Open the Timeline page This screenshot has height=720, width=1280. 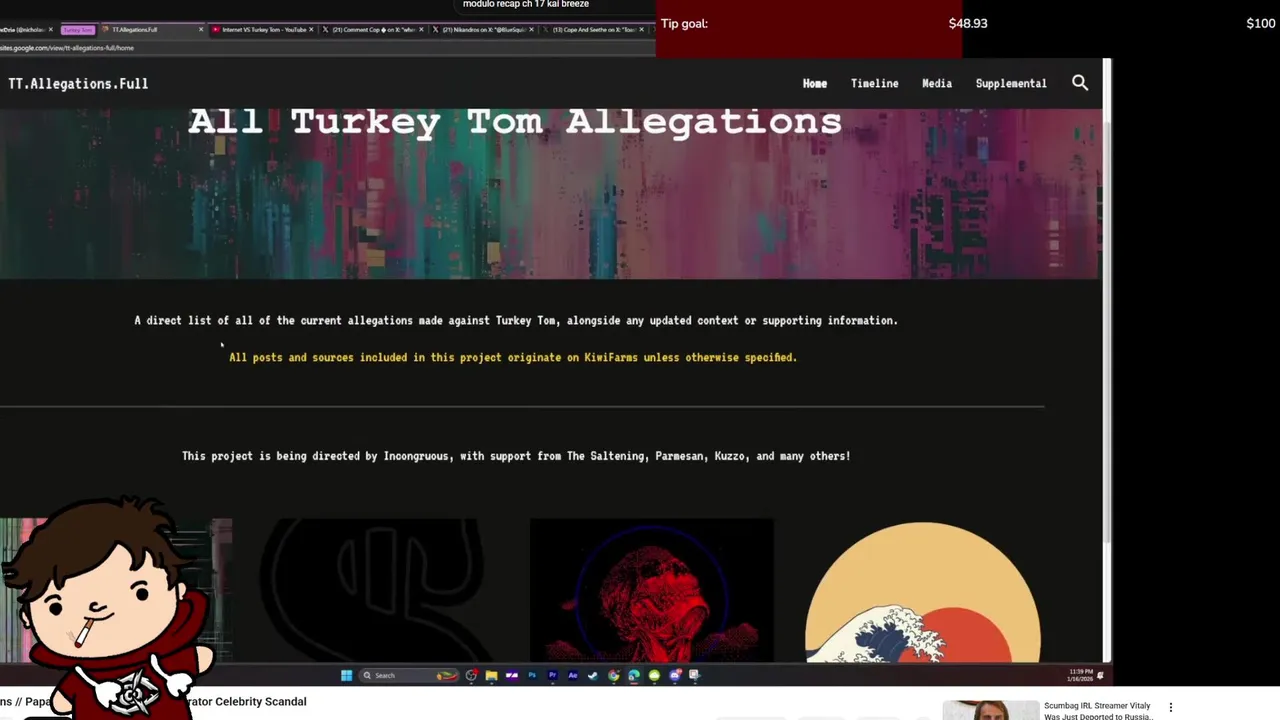coord(875,83)
